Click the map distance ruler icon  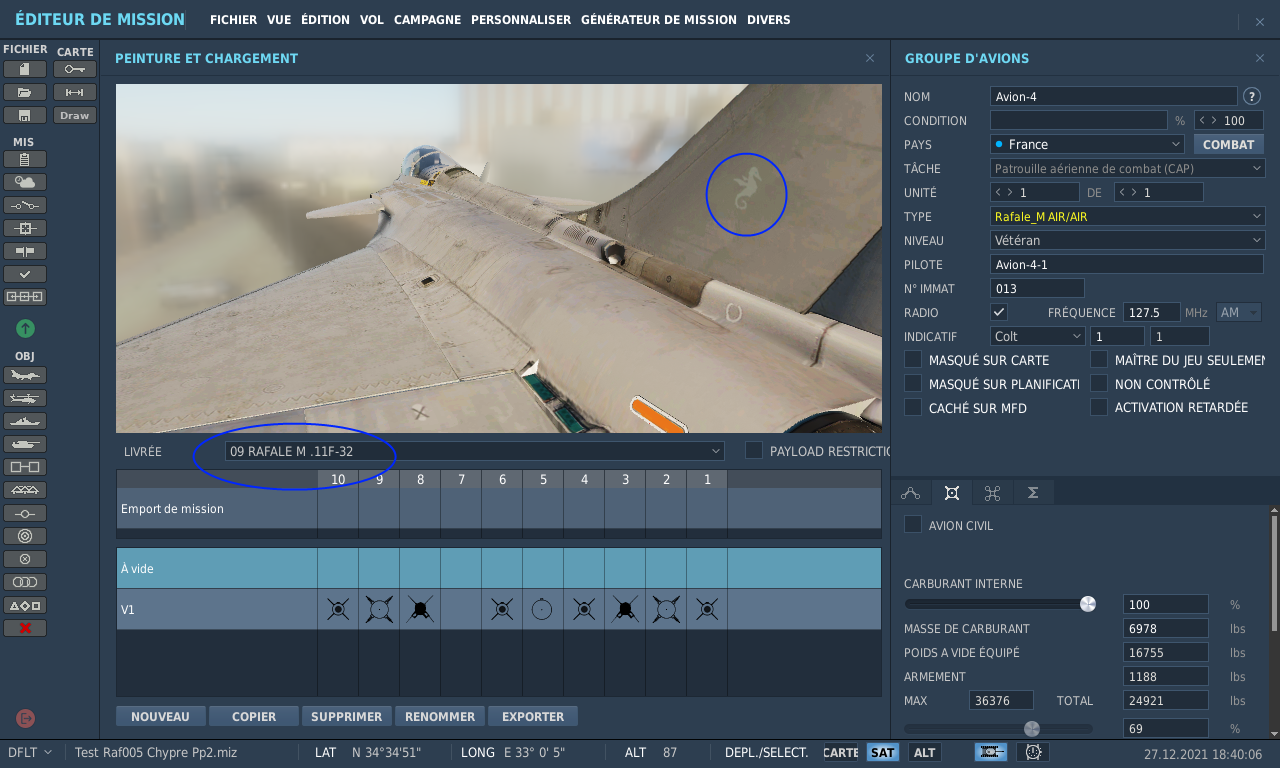tap(75, 92)
